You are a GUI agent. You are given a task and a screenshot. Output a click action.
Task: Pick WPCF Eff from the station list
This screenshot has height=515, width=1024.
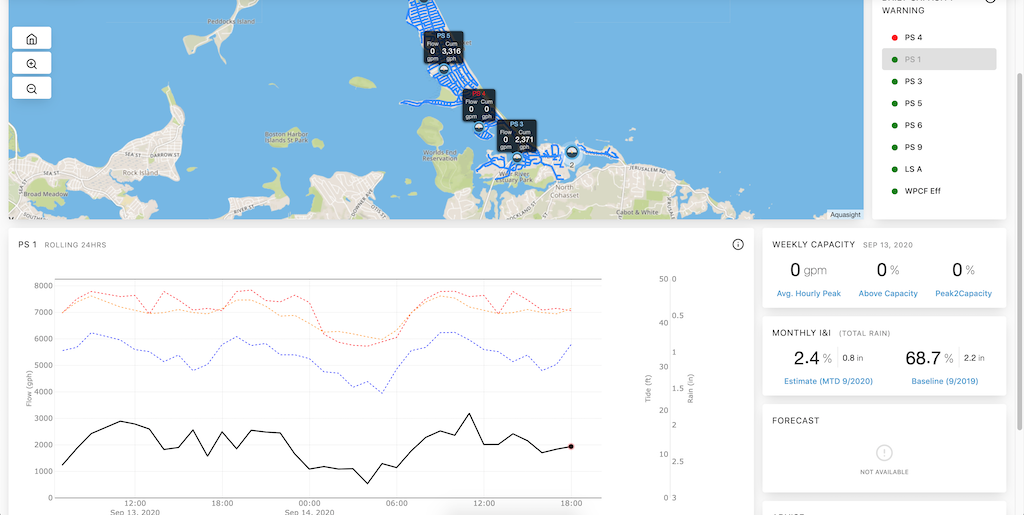coord(922,191)
